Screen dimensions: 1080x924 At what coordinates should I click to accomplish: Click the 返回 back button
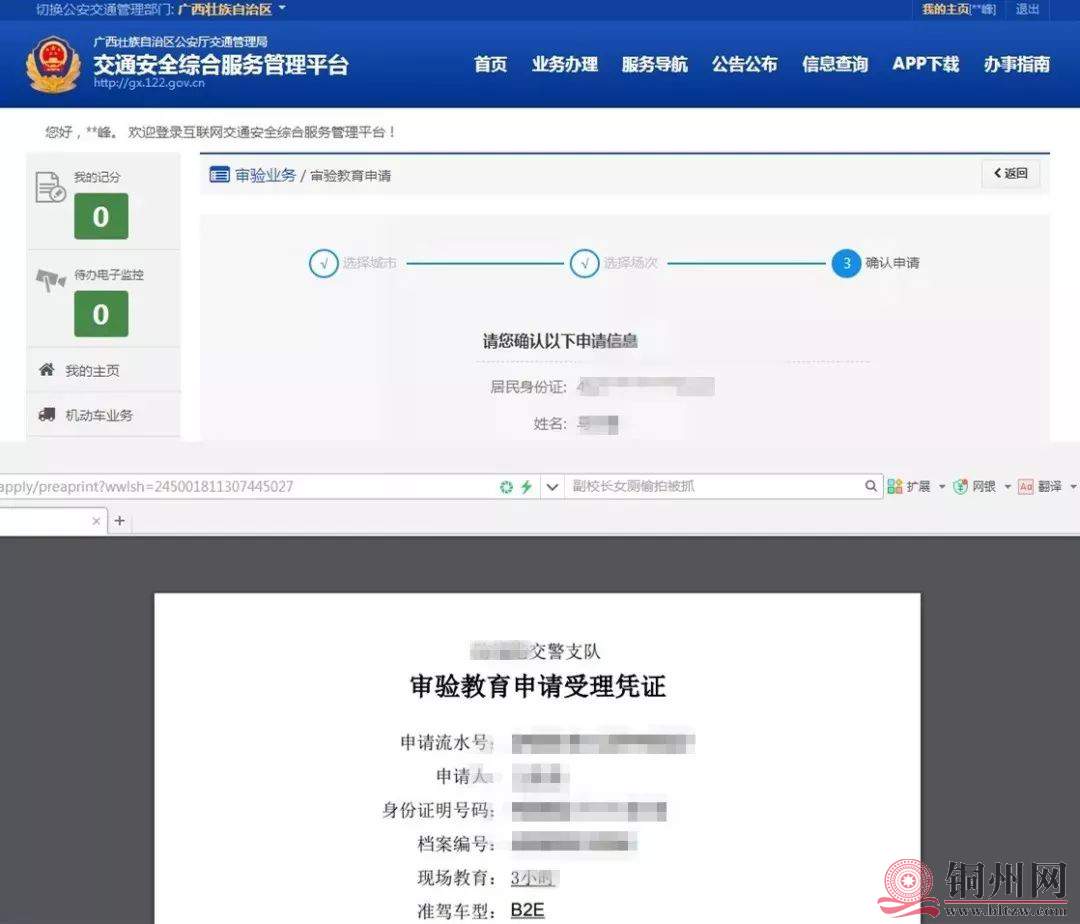tap(1010, 174)
